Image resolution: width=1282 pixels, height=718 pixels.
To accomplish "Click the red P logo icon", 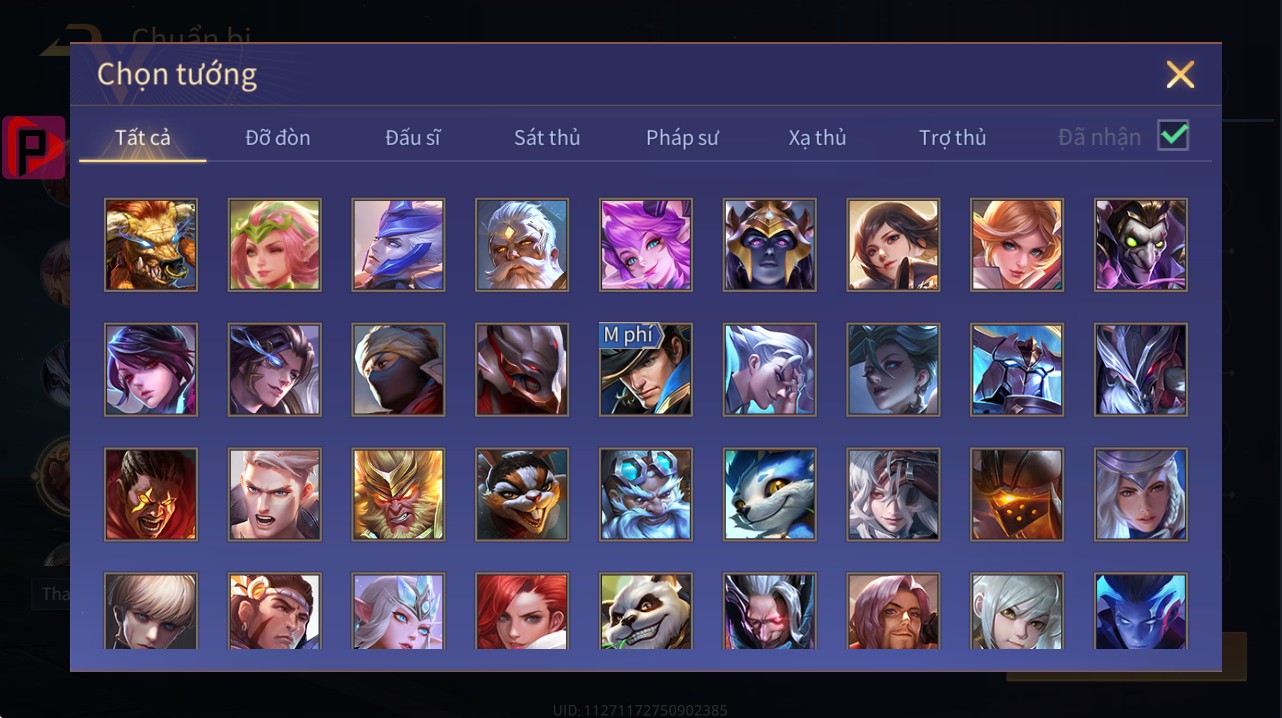I will pos(34,148).
